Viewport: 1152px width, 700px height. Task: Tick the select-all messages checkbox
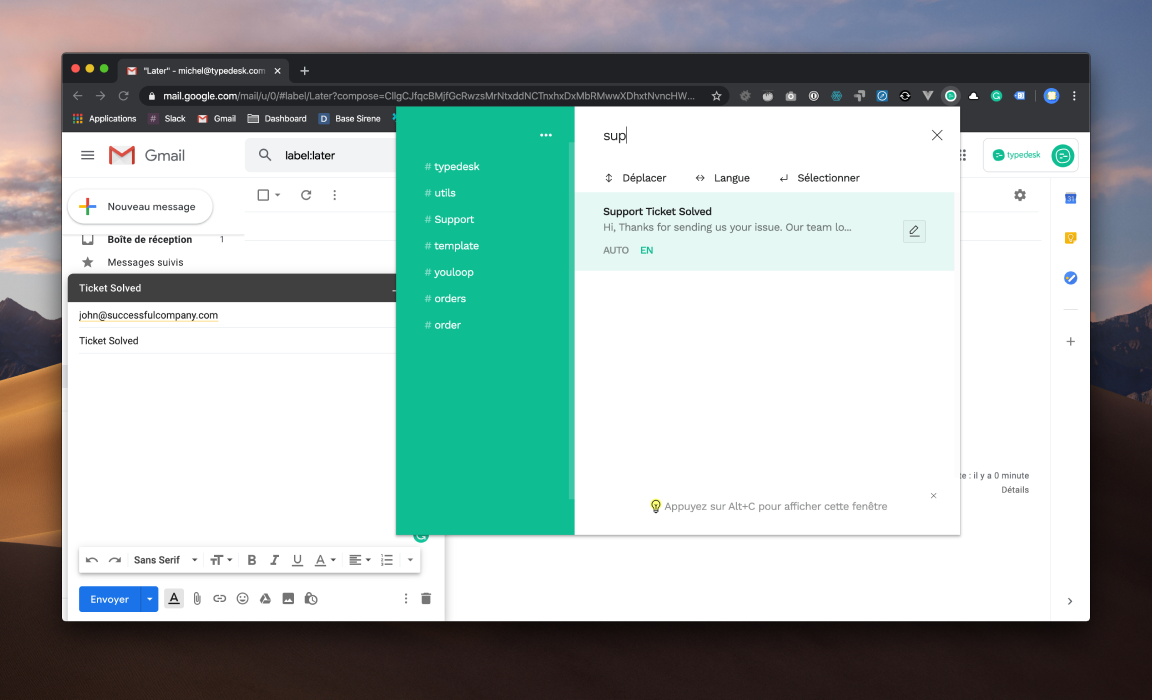pyautogui.click(x=263, y=195)
